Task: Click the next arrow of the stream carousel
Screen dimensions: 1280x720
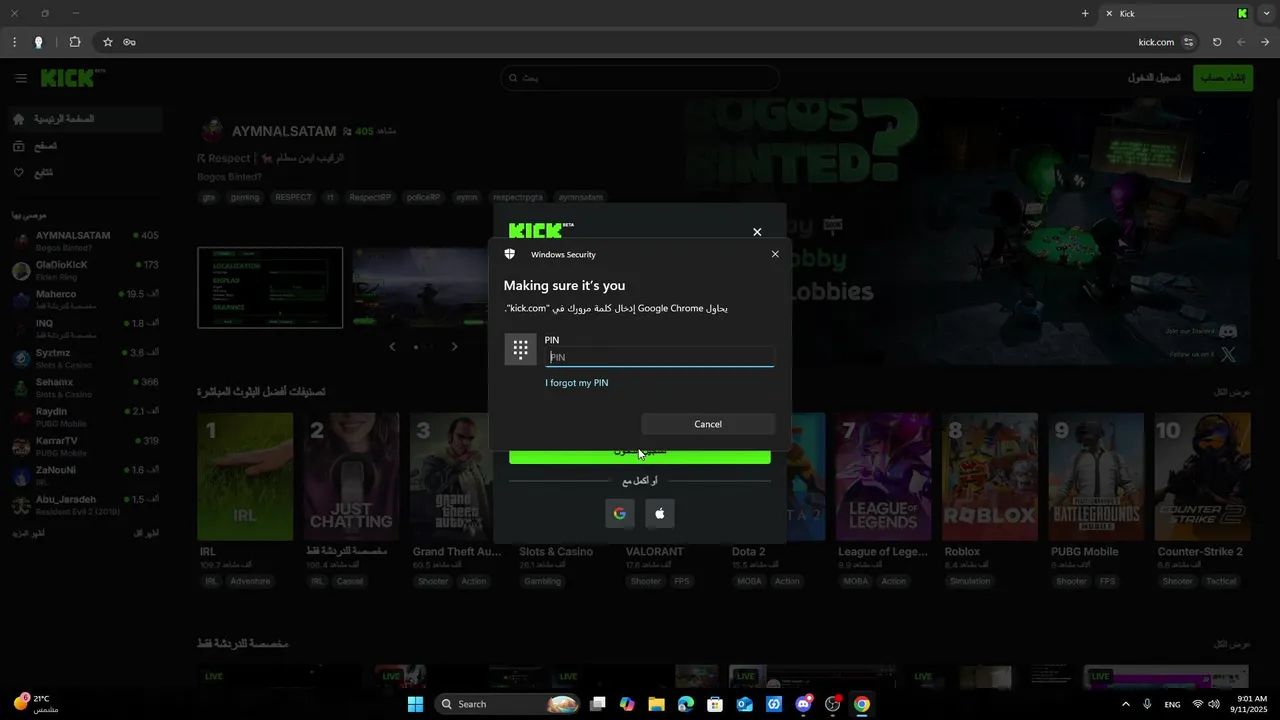Action: (x=454, y=346)
